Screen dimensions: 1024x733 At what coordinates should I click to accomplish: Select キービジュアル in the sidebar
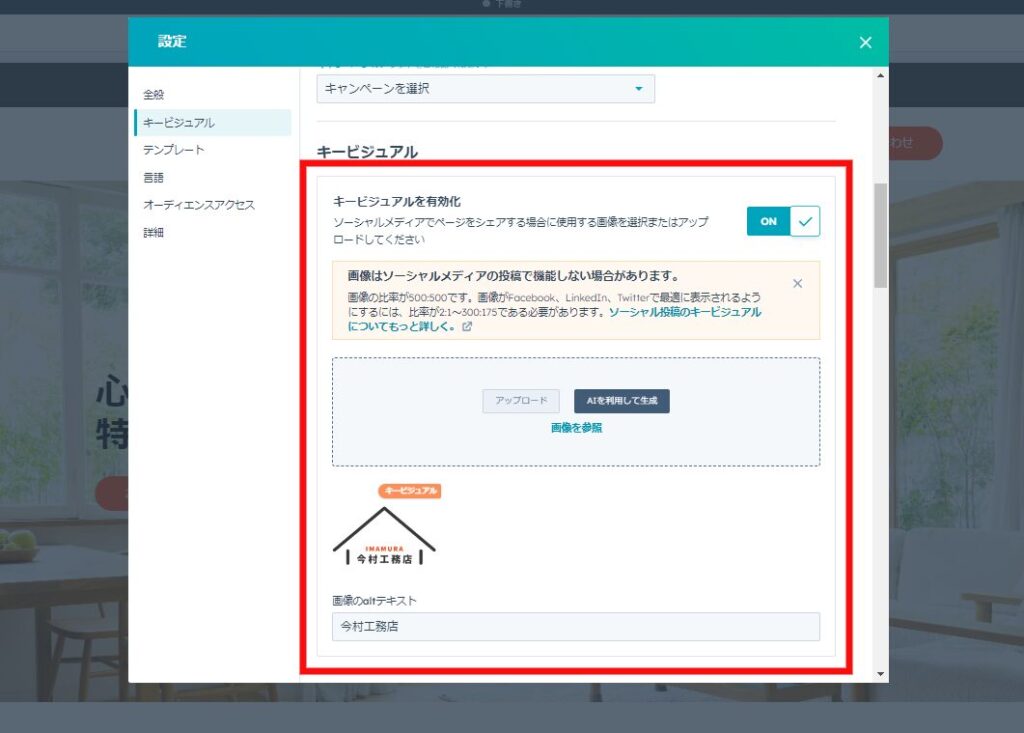point(178,123)
